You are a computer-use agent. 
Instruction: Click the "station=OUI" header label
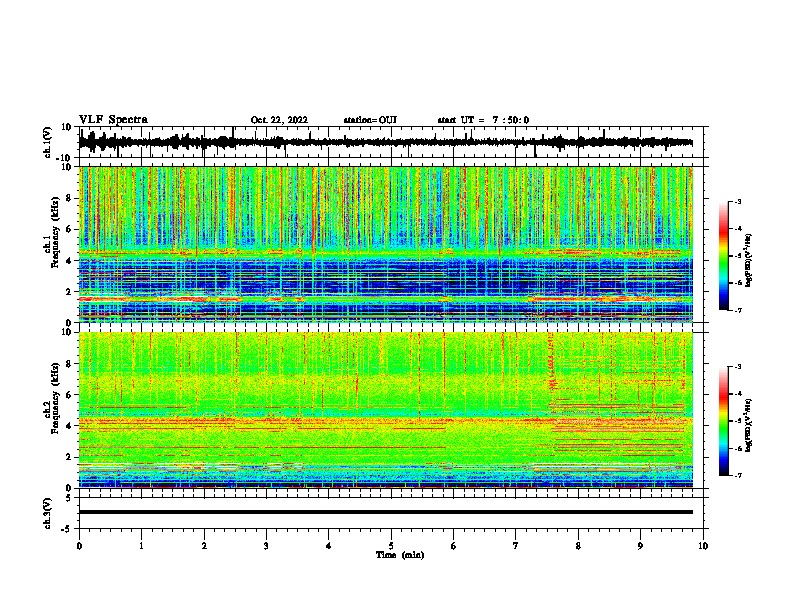[370, 120]
